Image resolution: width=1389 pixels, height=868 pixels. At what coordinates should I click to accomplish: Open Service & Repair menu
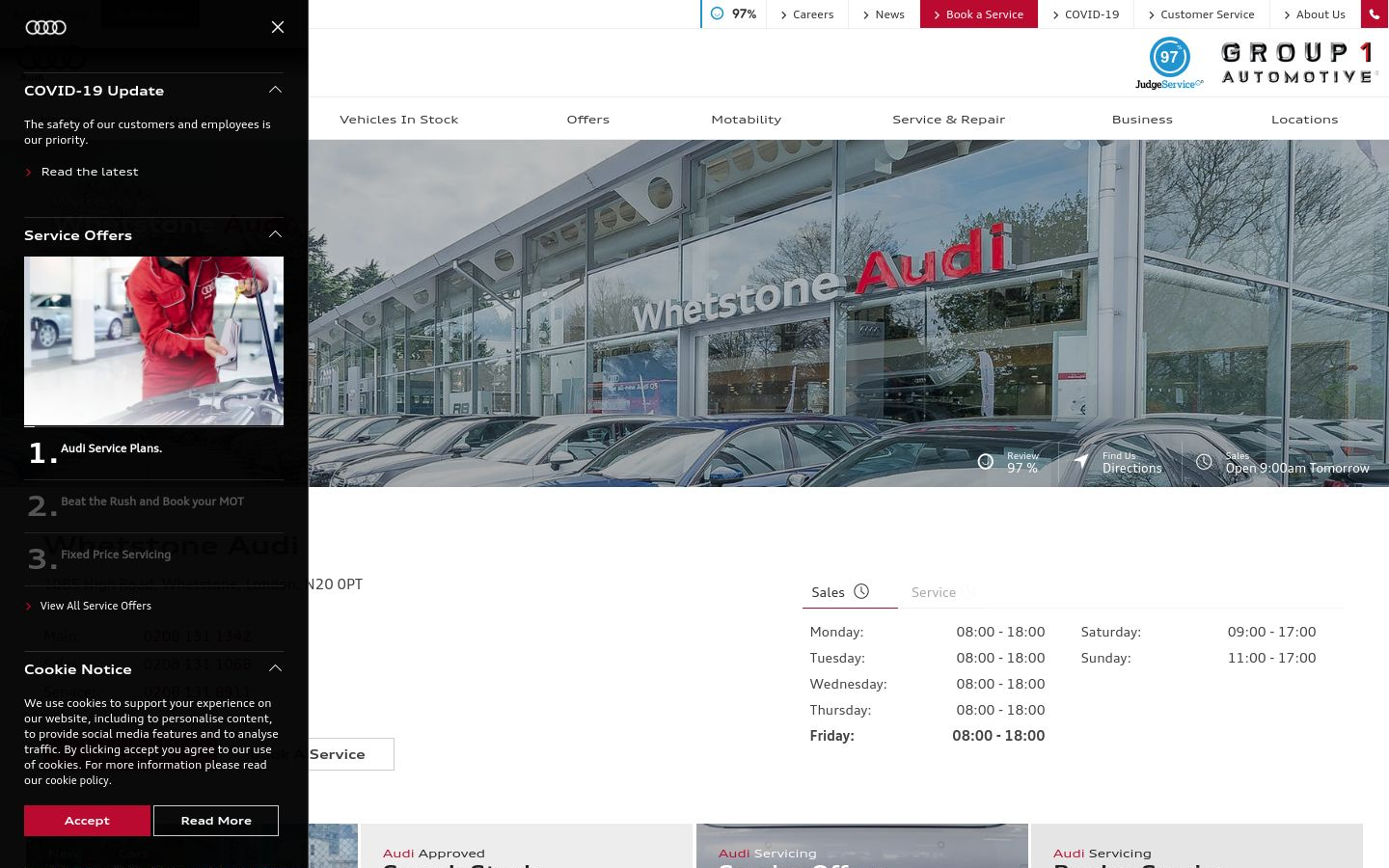pos(948,120)
